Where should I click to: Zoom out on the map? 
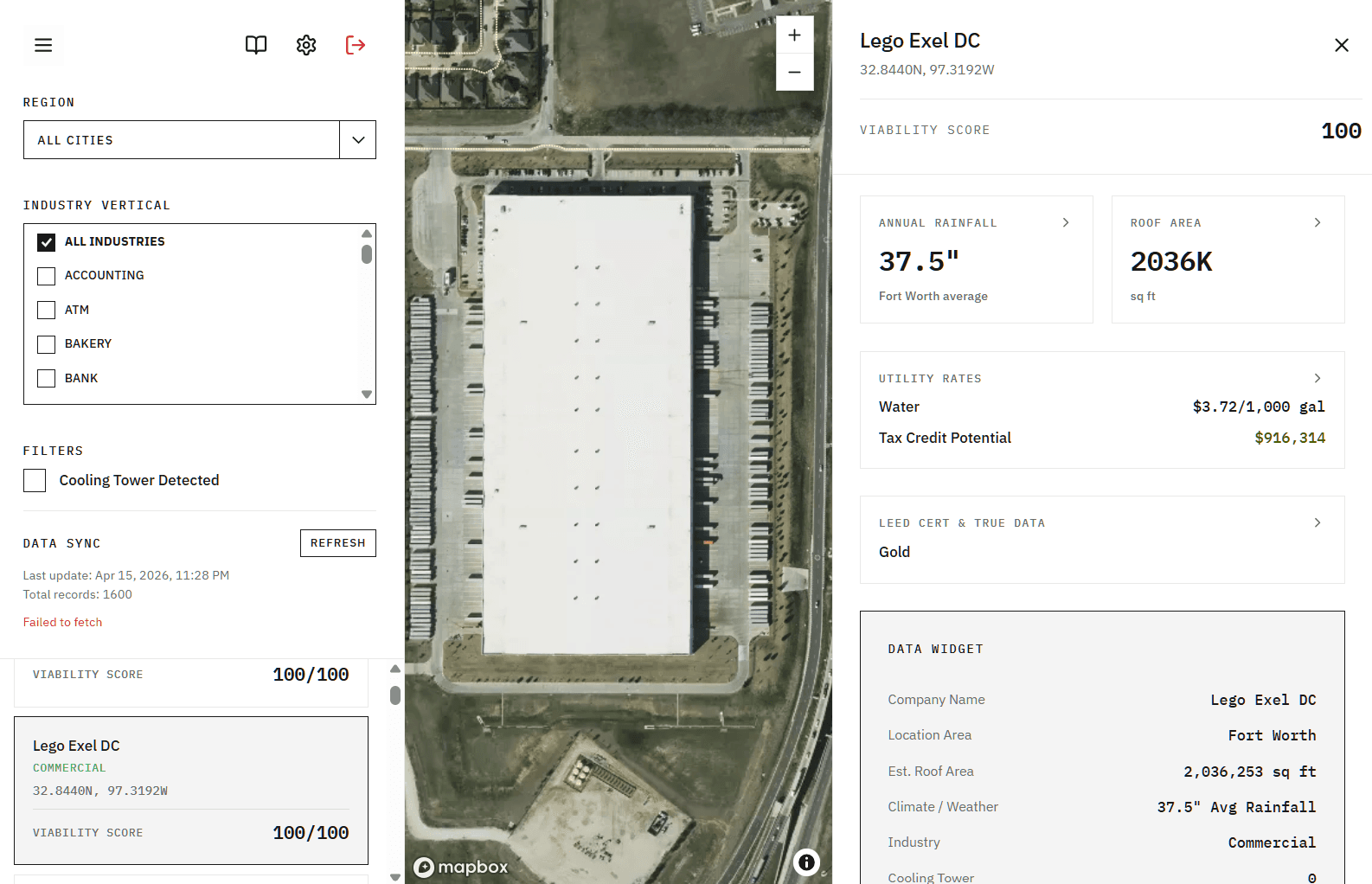pyautogui.click(x=795, y=72)
